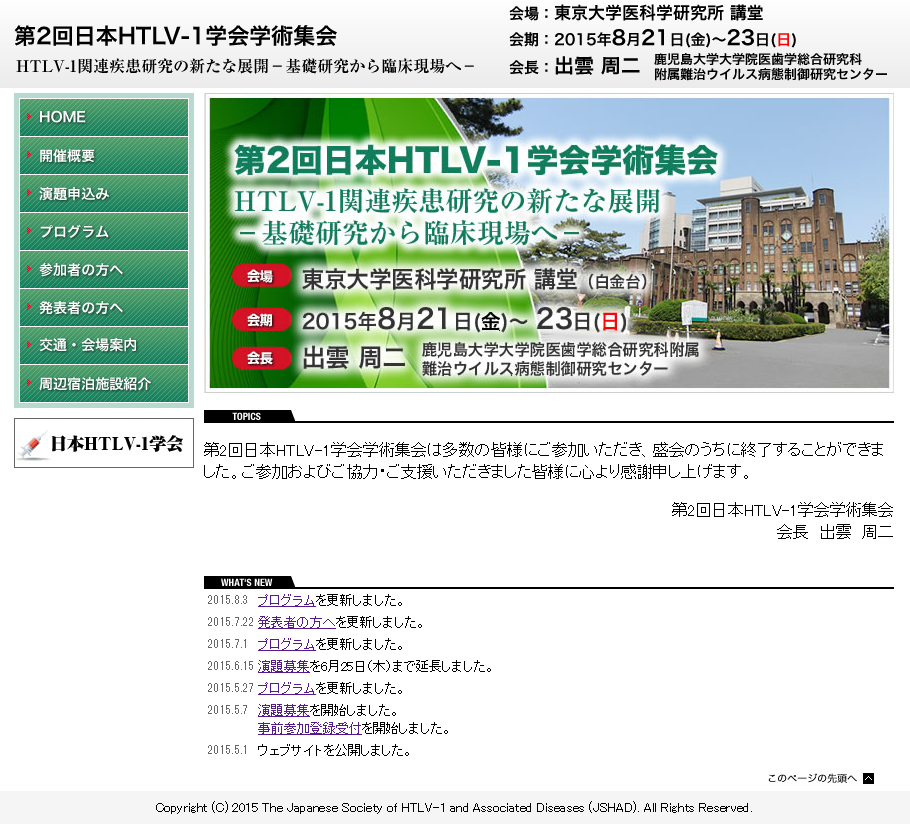
Task: Open 周辺宿泊施設紹介 page
Action: click(x=104, y=384)
